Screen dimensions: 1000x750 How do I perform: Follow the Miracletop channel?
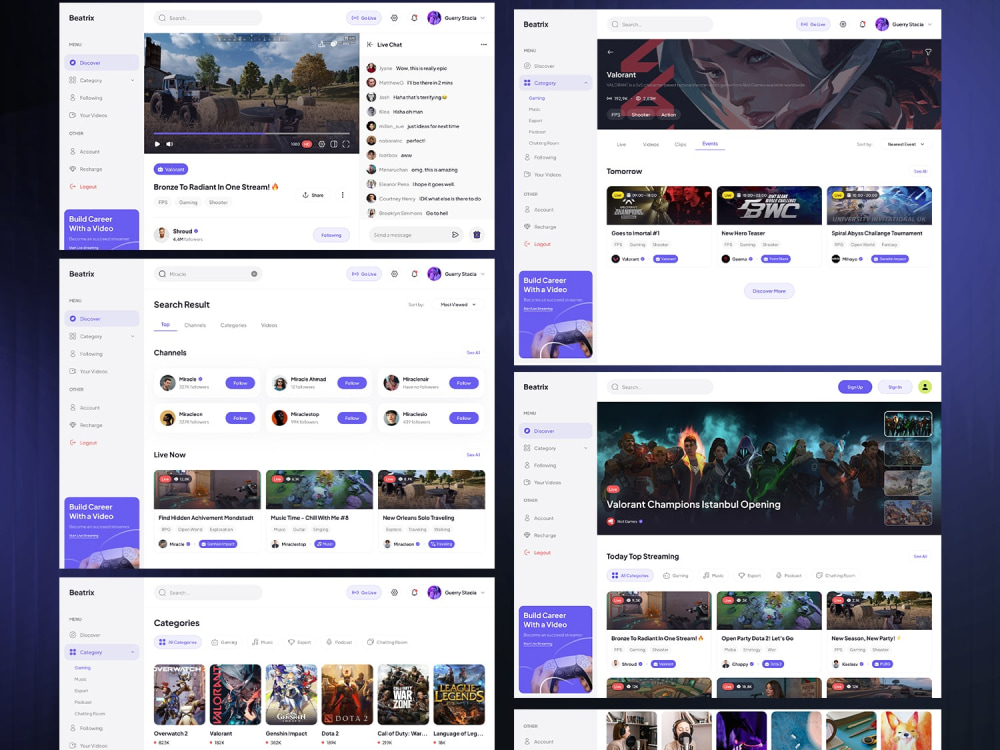(352, 418)
